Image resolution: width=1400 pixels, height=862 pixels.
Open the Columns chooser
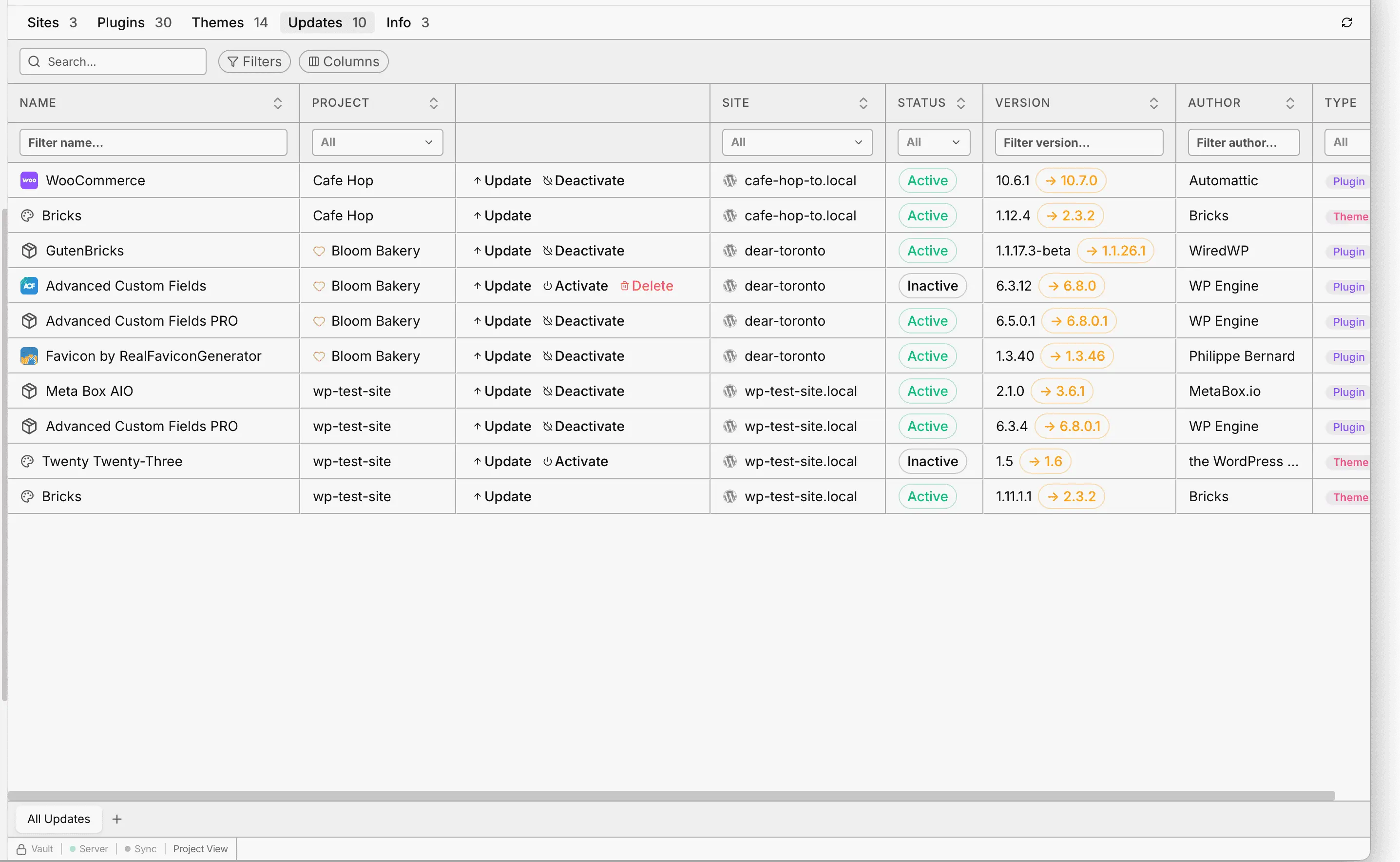coord(344,61)
